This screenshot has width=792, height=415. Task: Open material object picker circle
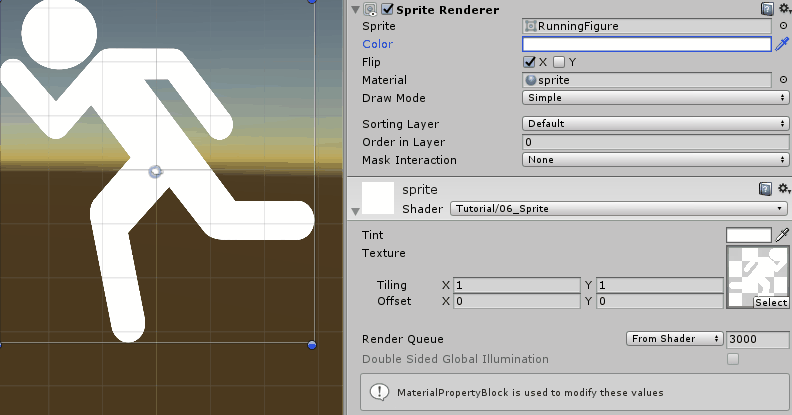783,80
